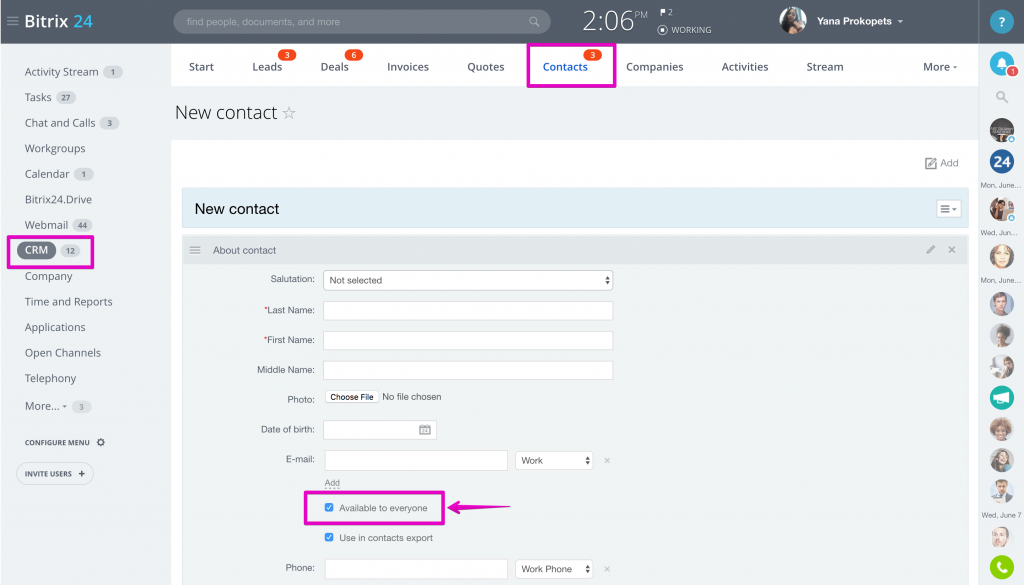Switch to the Activities tab
1024x585 pixels.
[x=744, y=67]
